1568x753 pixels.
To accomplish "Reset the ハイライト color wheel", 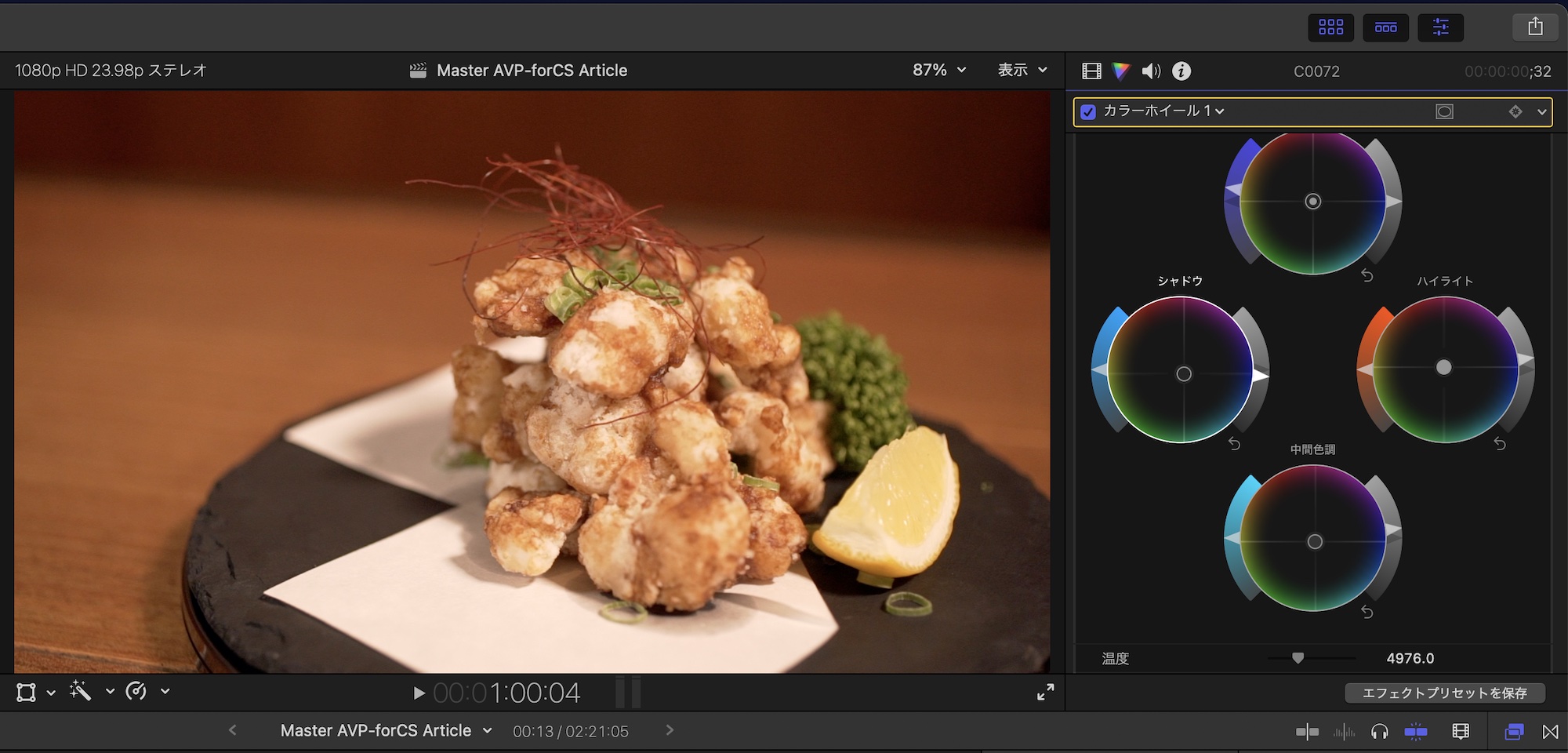I will (1500, 444).
